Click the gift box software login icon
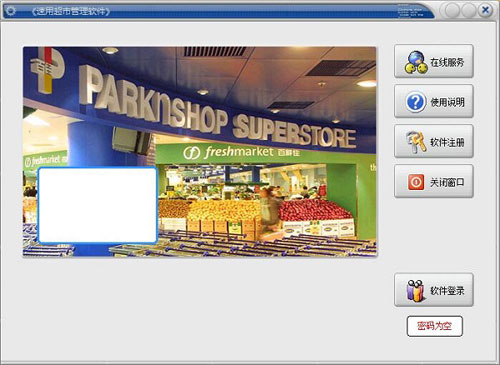Image resolution: width=500 pixels, height=365 pixels. tap(415, 291)
